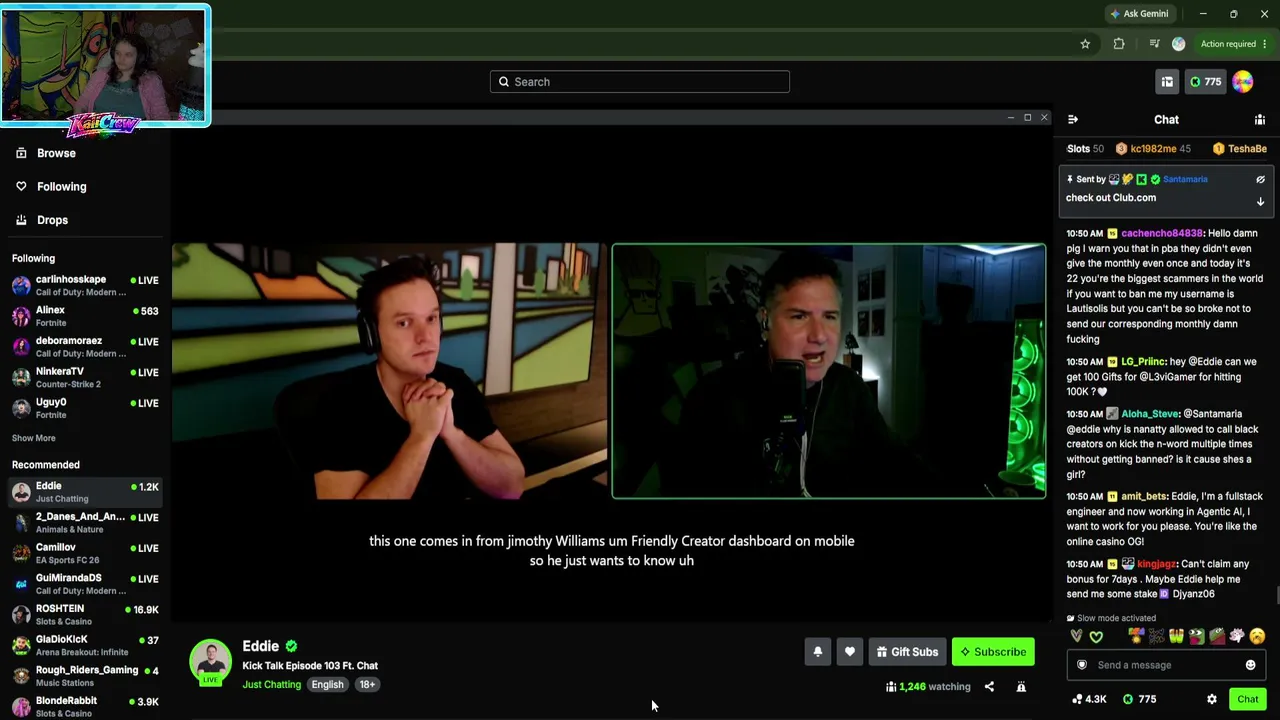Open the browser extensions puzzle icon
The width and height of the screenshot is (1280, 720).
1119,44
